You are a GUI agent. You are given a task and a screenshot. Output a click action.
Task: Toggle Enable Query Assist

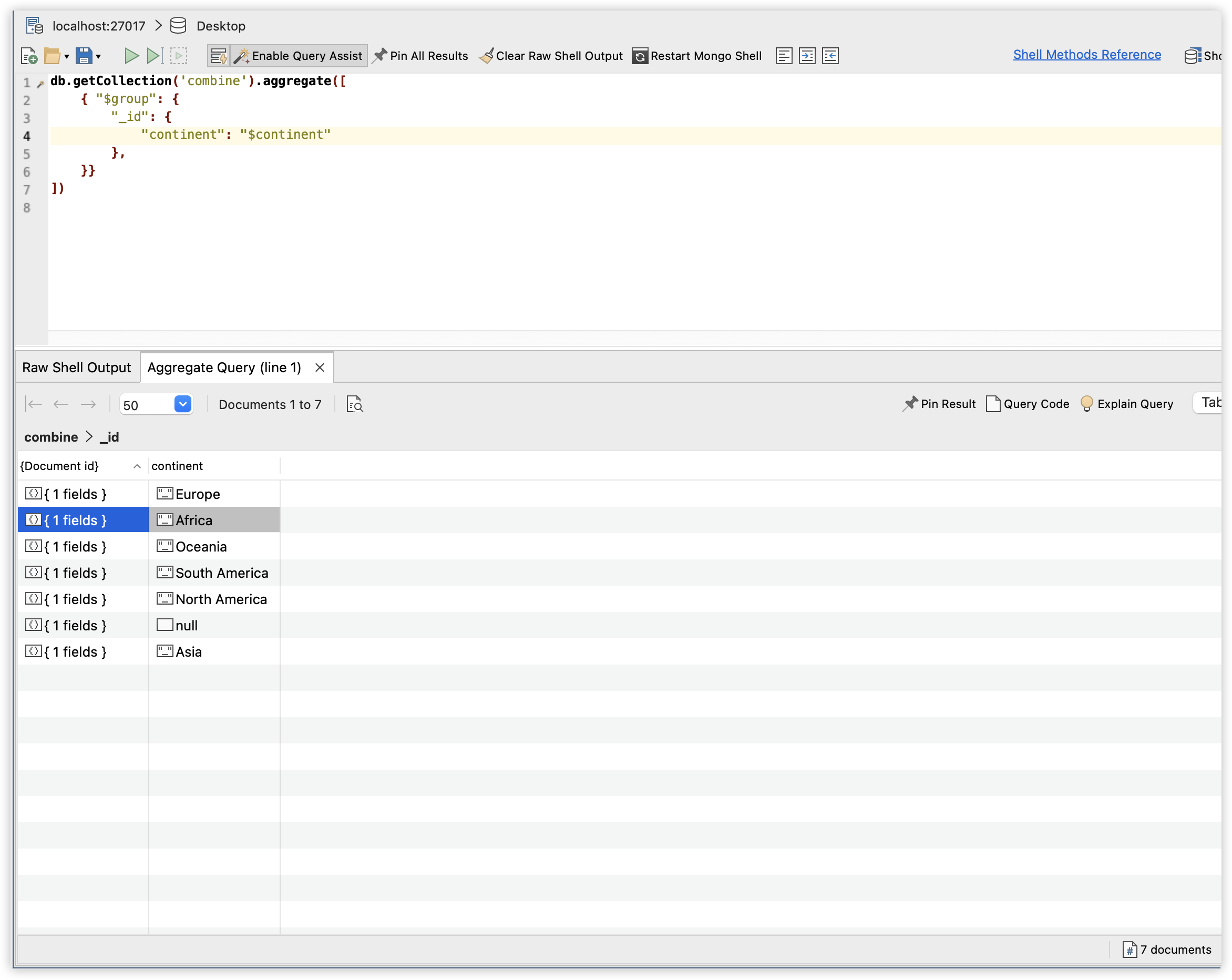300,56
